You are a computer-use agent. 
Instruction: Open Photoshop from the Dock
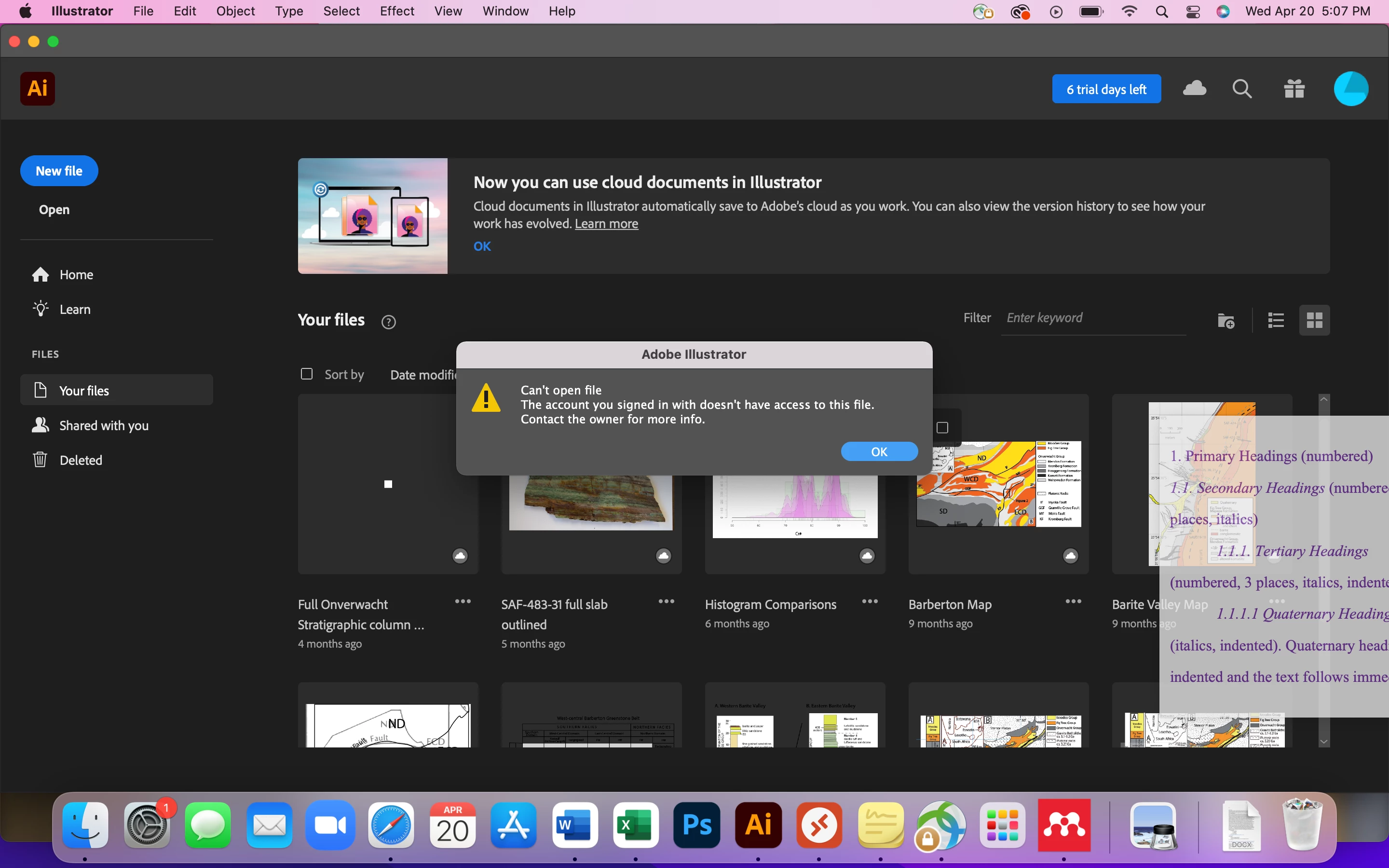coord(697,826)
